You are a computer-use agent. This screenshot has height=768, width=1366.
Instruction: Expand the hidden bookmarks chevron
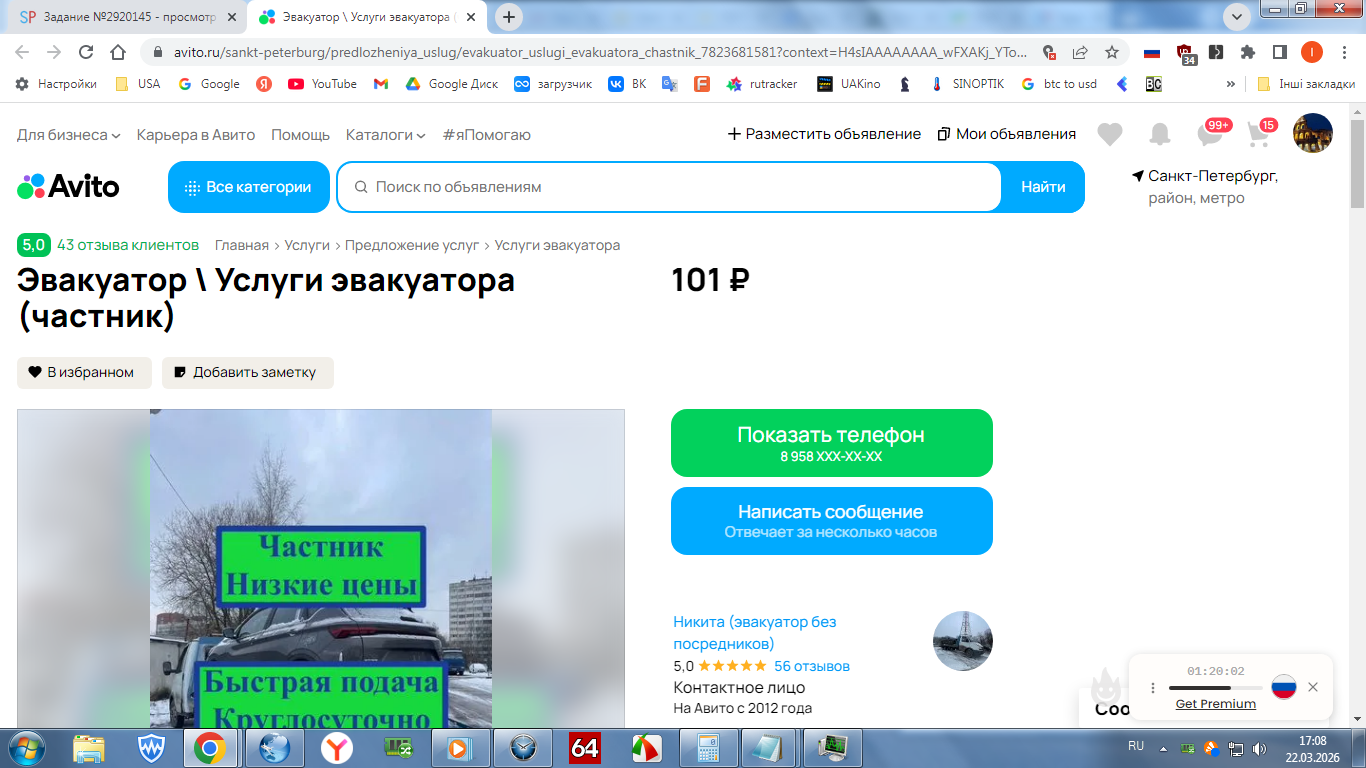coord(1231,84)
